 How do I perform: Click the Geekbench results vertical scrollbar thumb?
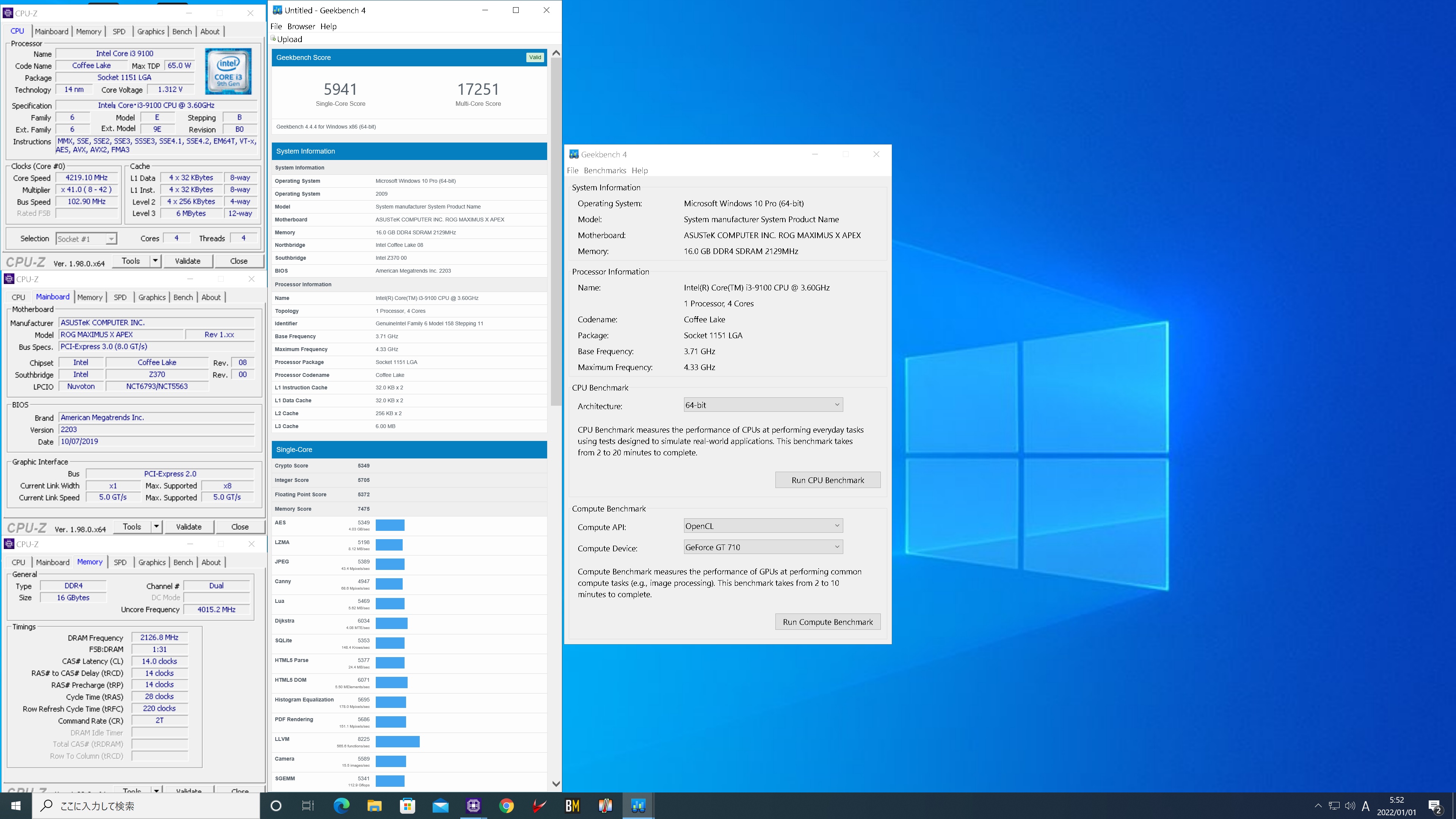[556, 232]
